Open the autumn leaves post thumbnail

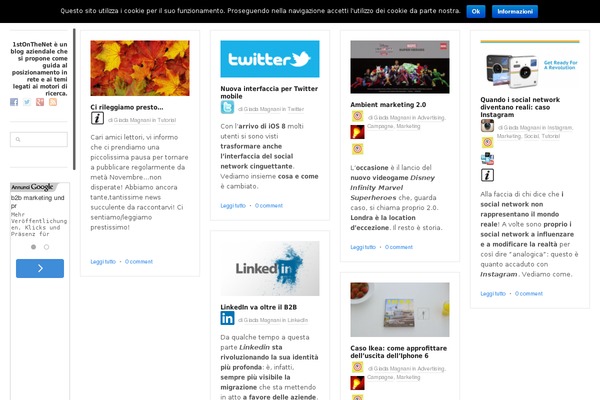click(x=140, y=68)
